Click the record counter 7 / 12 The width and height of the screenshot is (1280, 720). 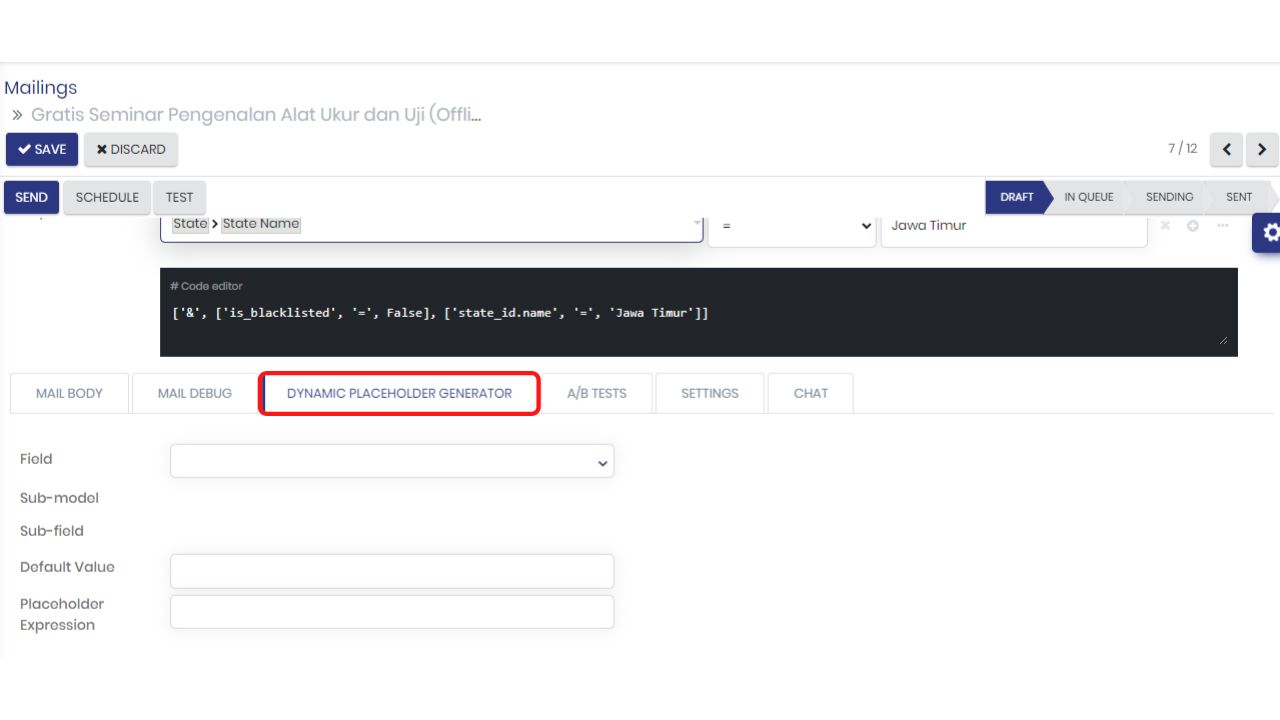1182,148
